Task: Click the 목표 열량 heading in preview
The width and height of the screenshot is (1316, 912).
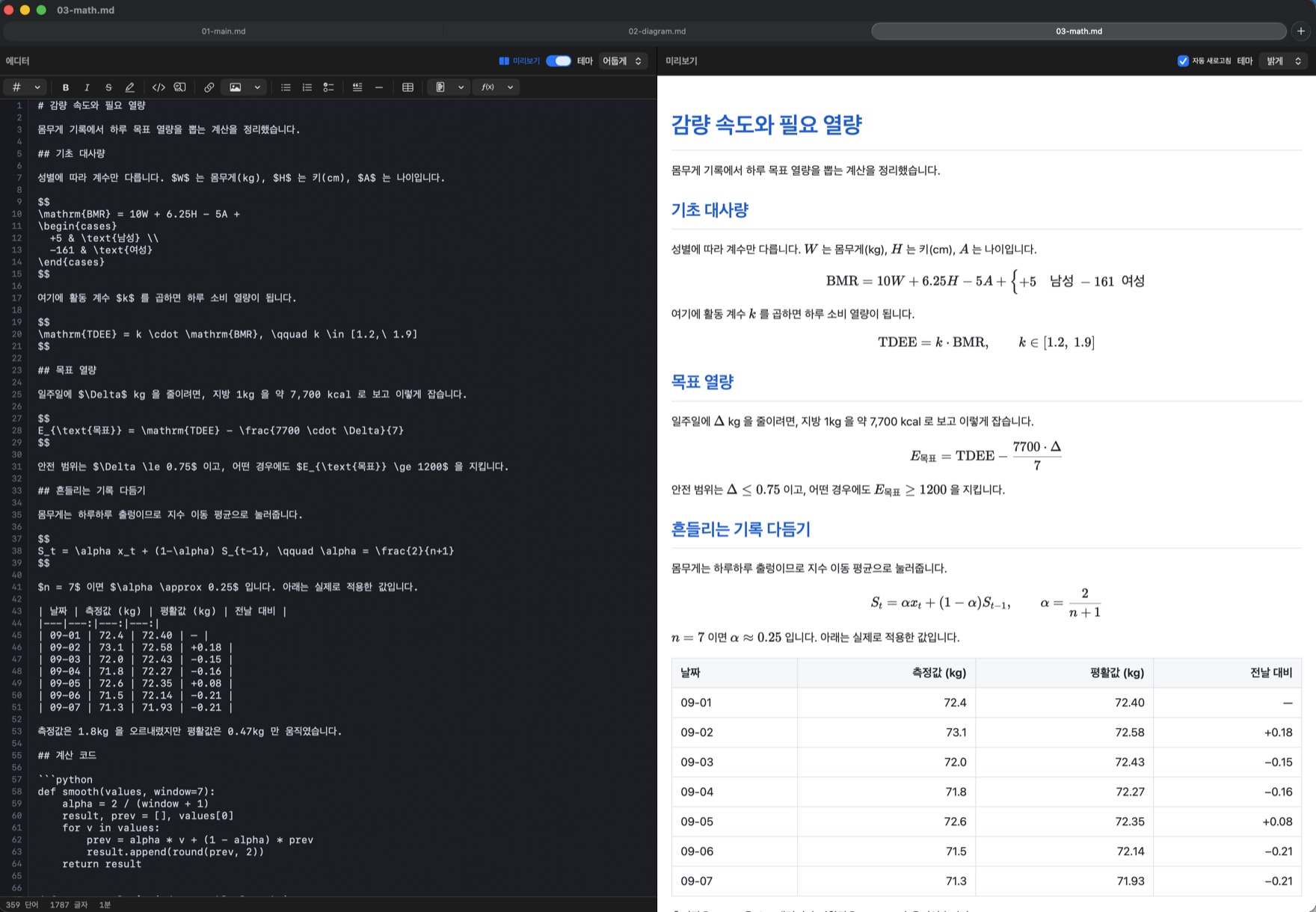Action: (702, 382)
